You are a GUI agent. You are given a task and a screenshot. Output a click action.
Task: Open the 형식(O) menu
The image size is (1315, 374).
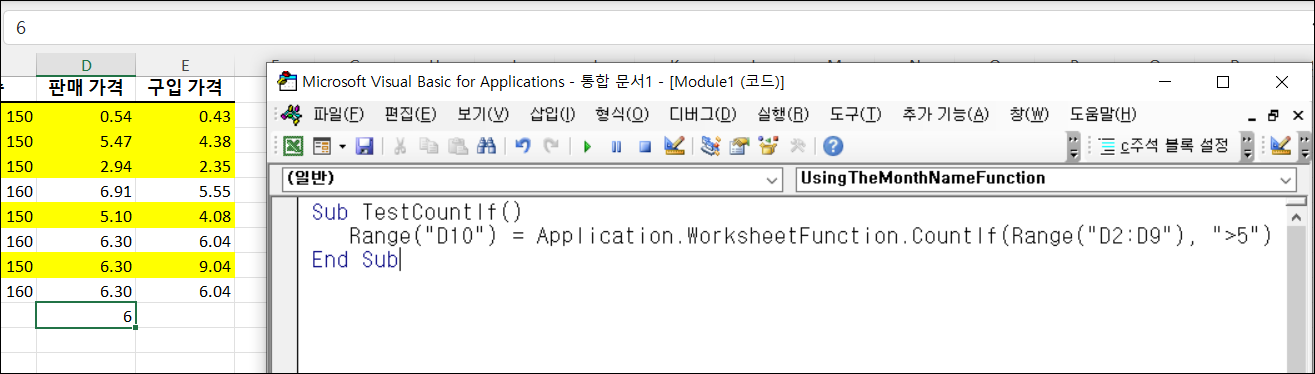[622, 114]
